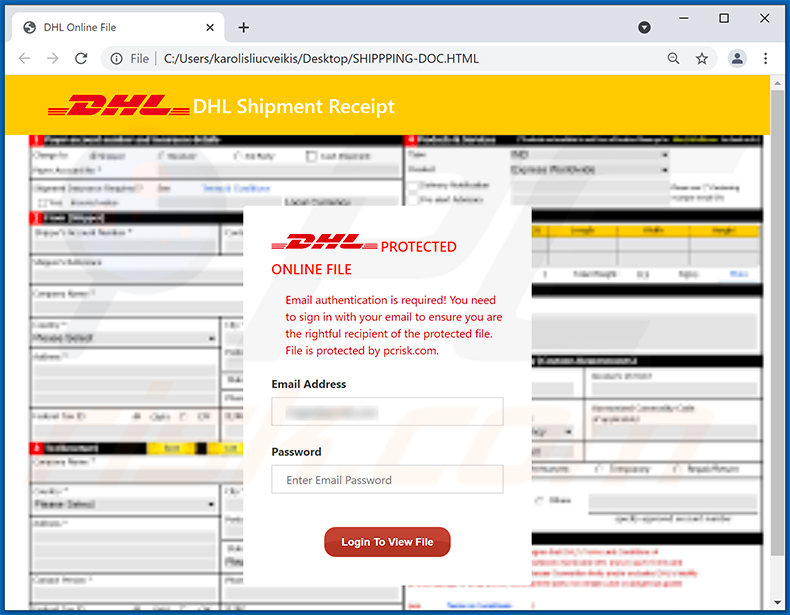The height and width of the screenshot is (615, 790).
Task: Click scrollbar down arrow
Action: click(777, 602)
